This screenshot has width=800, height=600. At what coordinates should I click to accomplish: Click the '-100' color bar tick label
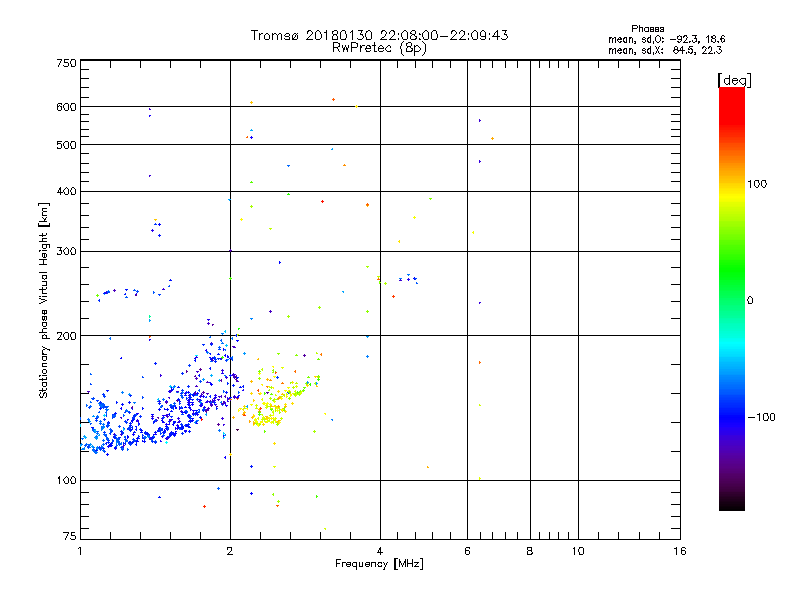pyautogui.click(x=761, y=417)
